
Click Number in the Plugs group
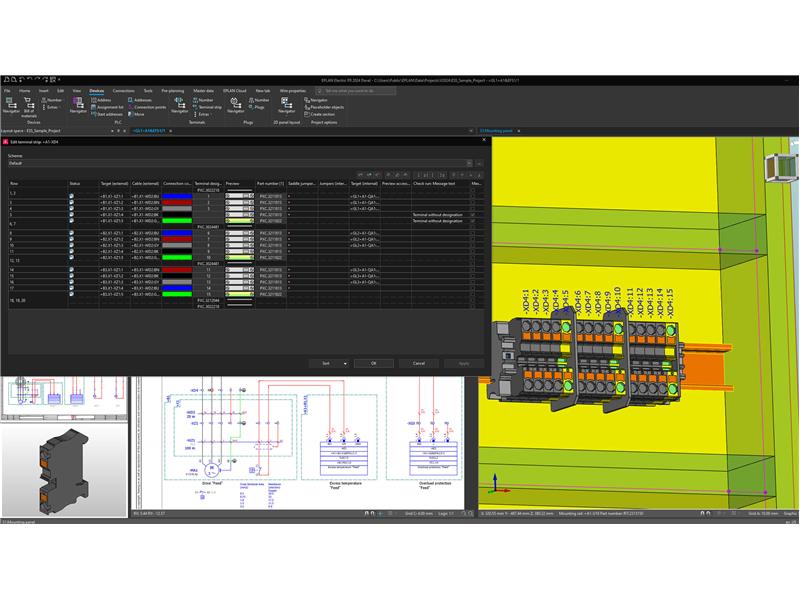(259, 100)
